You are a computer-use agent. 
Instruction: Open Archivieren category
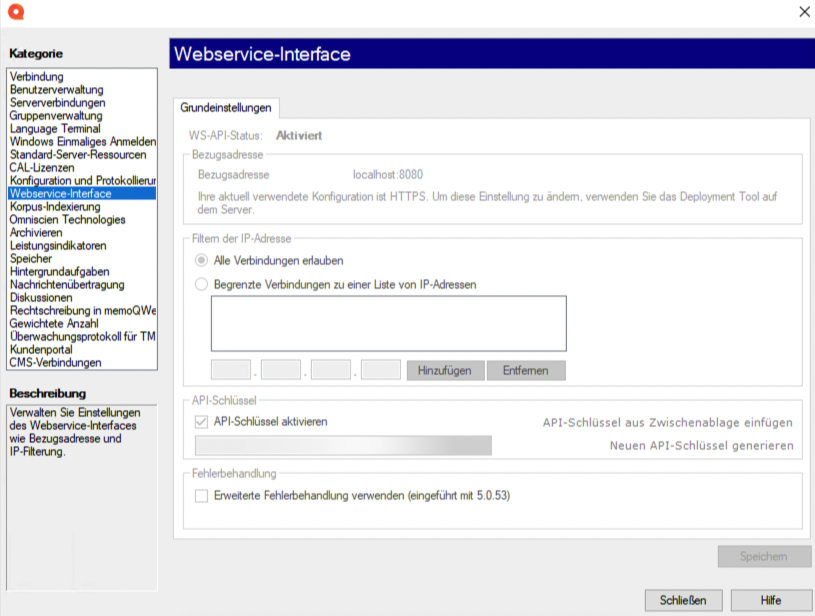(82, 232)
